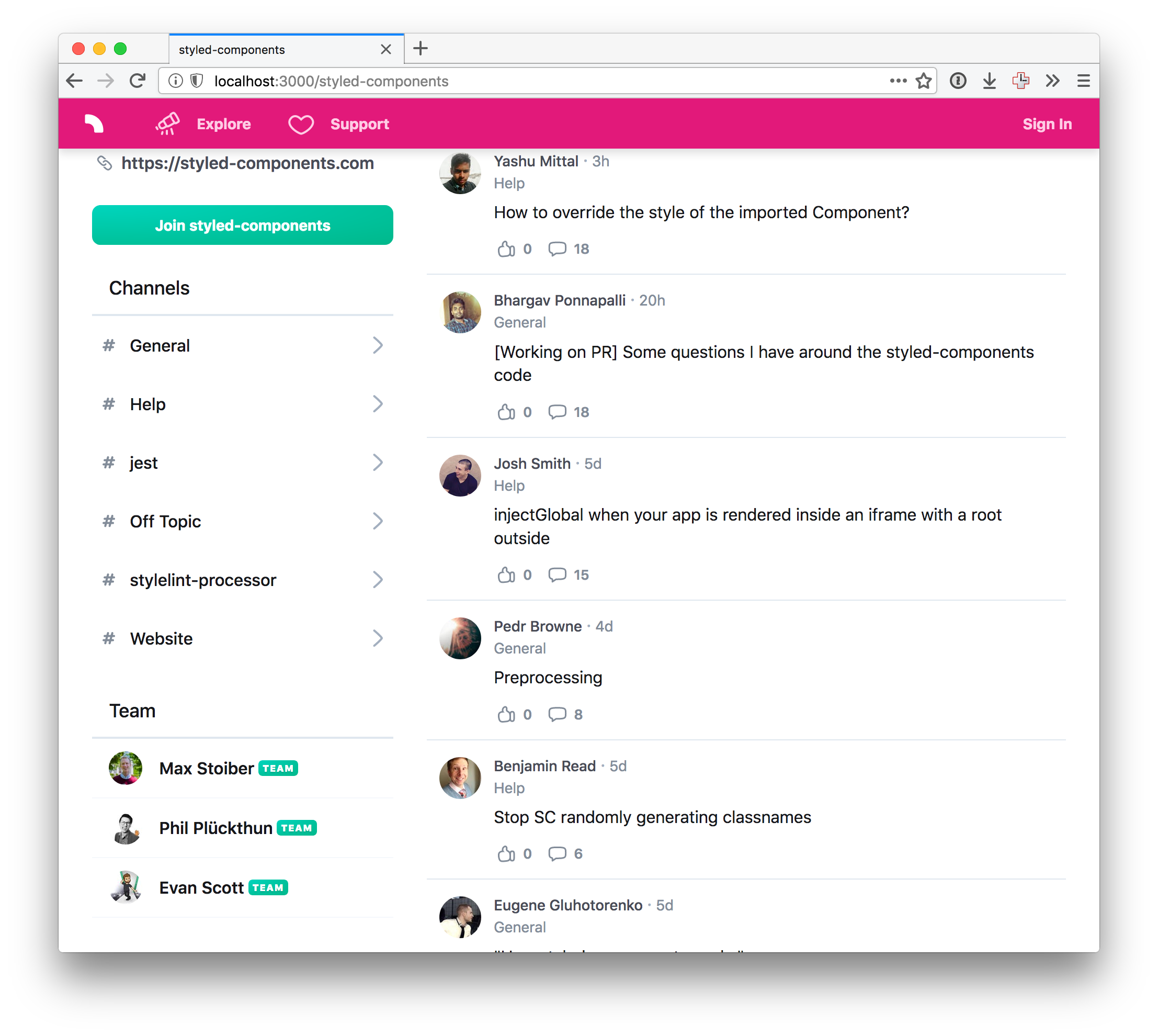
Task: Open the comment bubble on Benjamin Read's thread
Action: pos(557,854)
